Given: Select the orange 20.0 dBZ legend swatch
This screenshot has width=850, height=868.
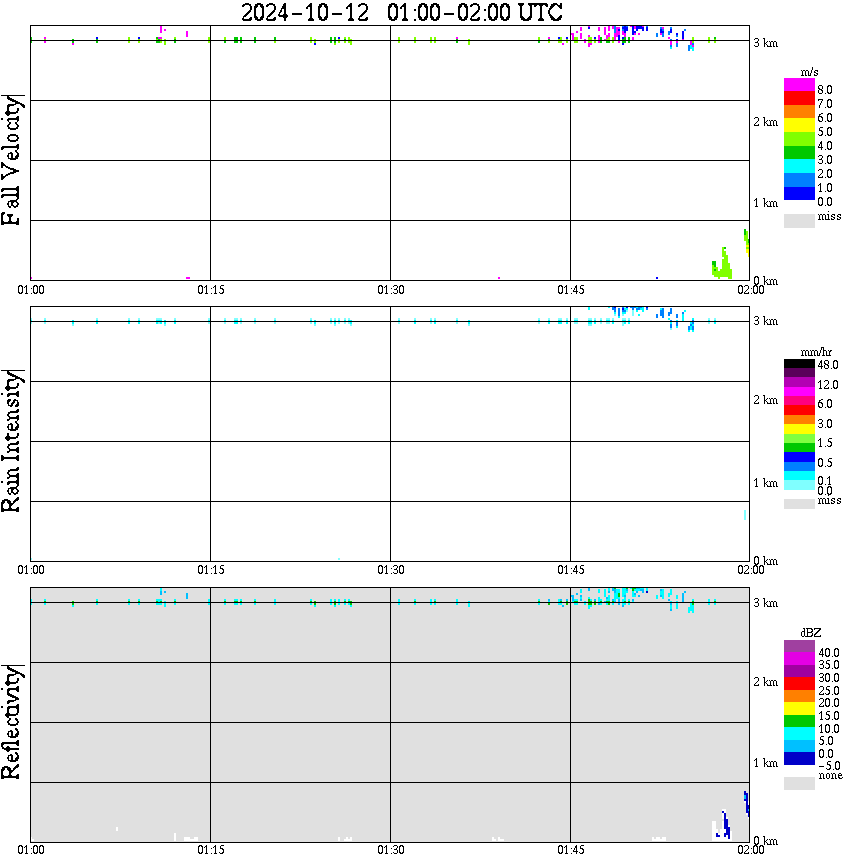Looking at the screenshot, I should pos(799,696).
